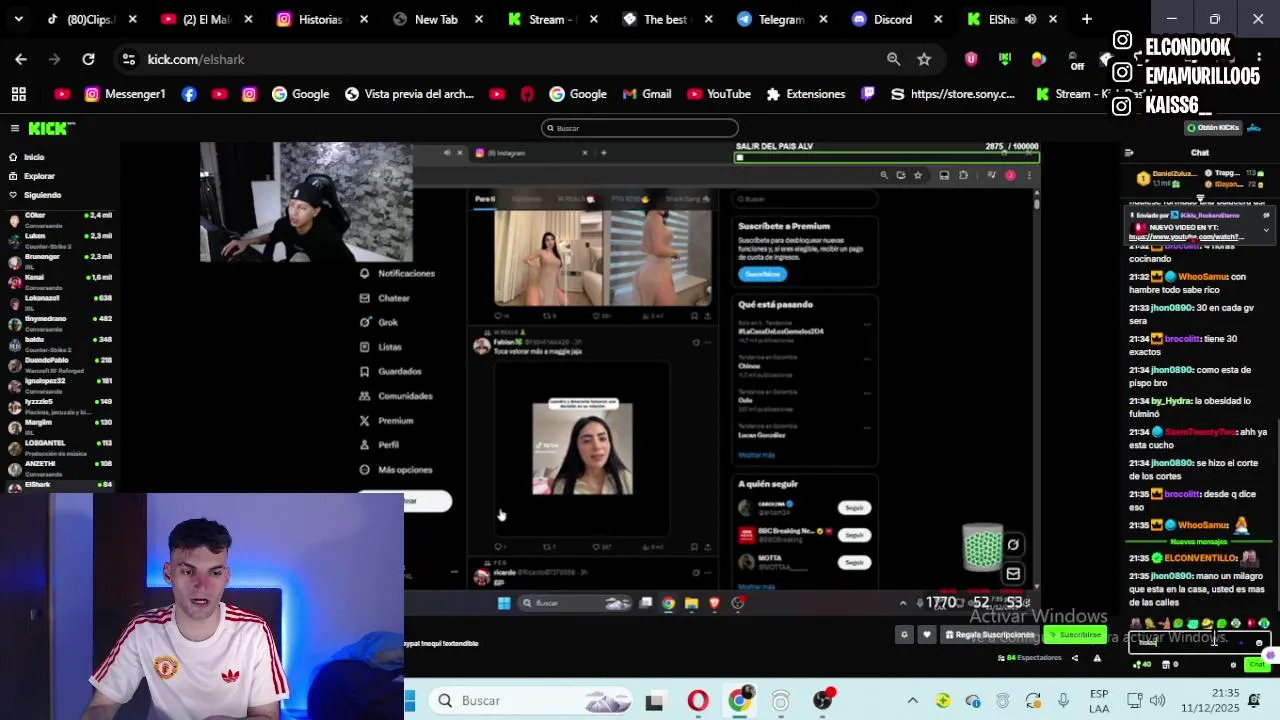Open Notificaciones in streamed X sidebar
The width and height of the screenshot is (1280, 720).
[x=397, y=273]
